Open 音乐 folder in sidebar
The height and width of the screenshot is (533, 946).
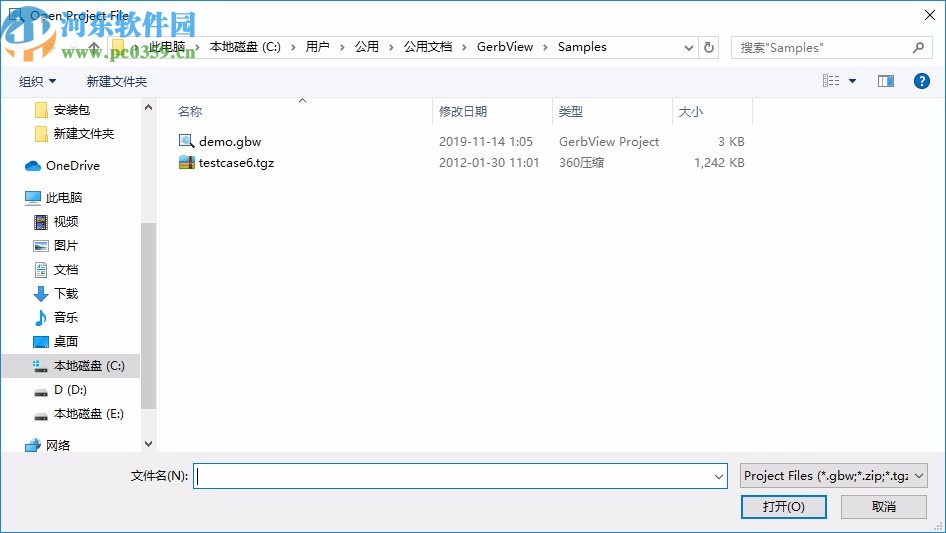pos(56,318)
